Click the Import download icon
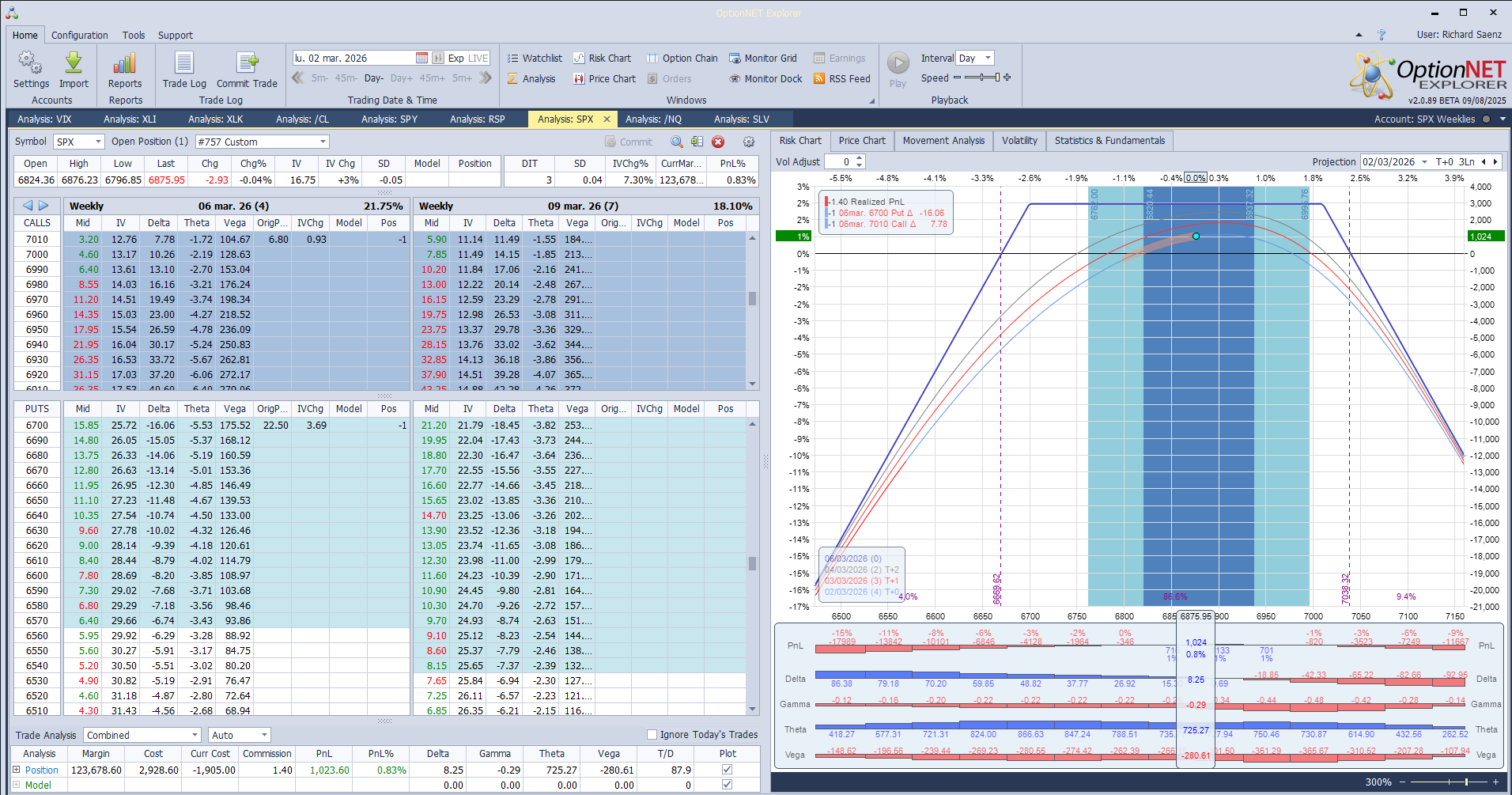Screen dimensions: 1512x795 pyautogui.click(x=74, y=63)
